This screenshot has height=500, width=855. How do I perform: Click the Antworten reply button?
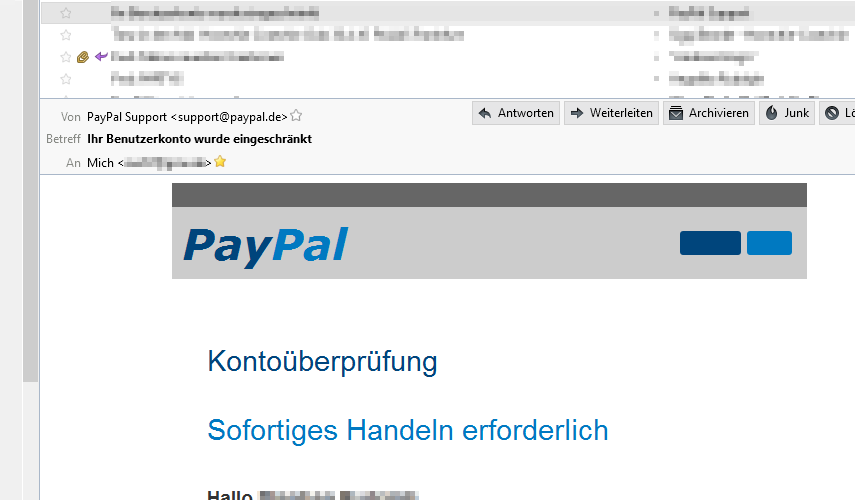[x=516, y=113]
